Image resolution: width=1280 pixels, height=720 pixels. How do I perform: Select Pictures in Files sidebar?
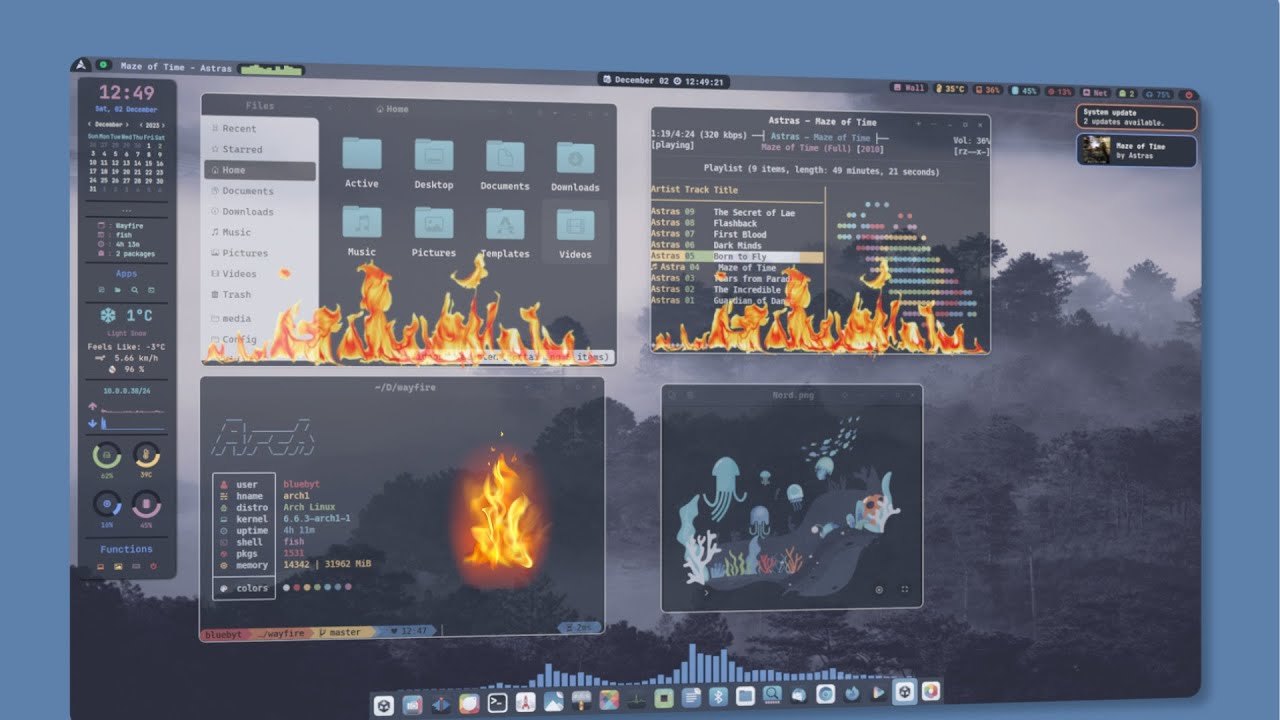click(260, 253)
